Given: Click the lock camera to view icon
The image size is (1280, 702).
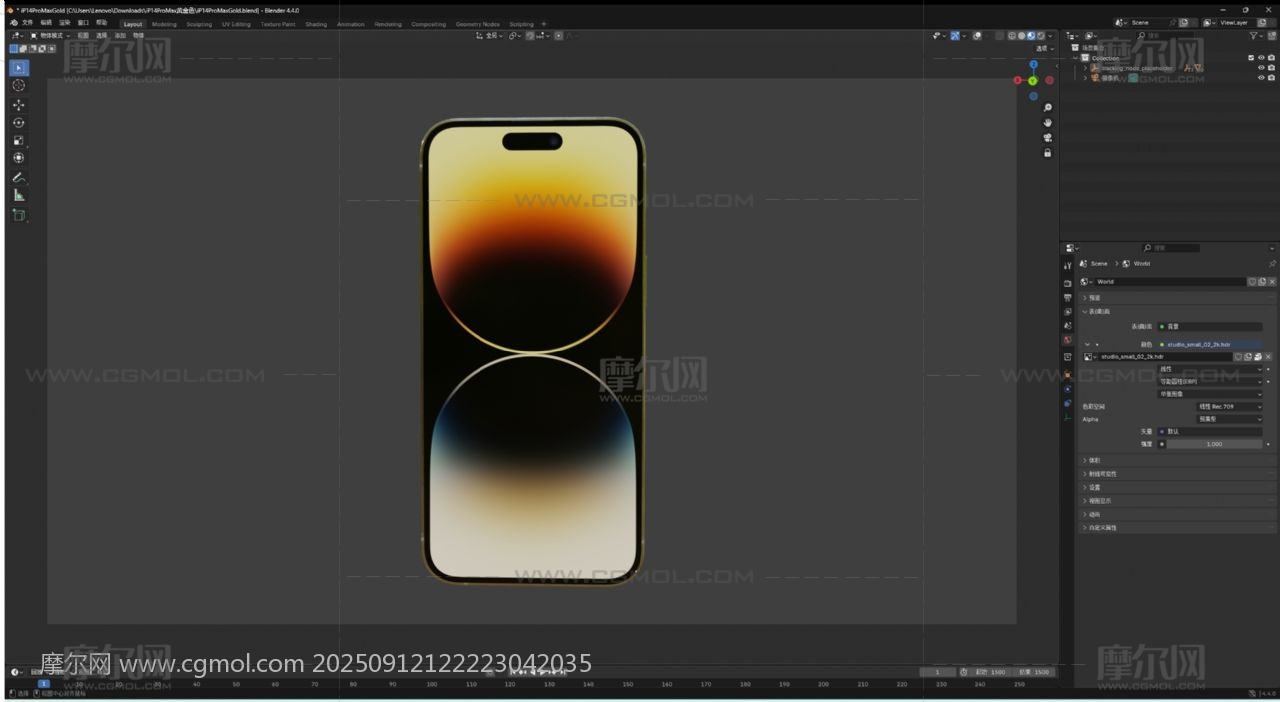Looking at the screenshot, I should click(x=1048, y=153).
